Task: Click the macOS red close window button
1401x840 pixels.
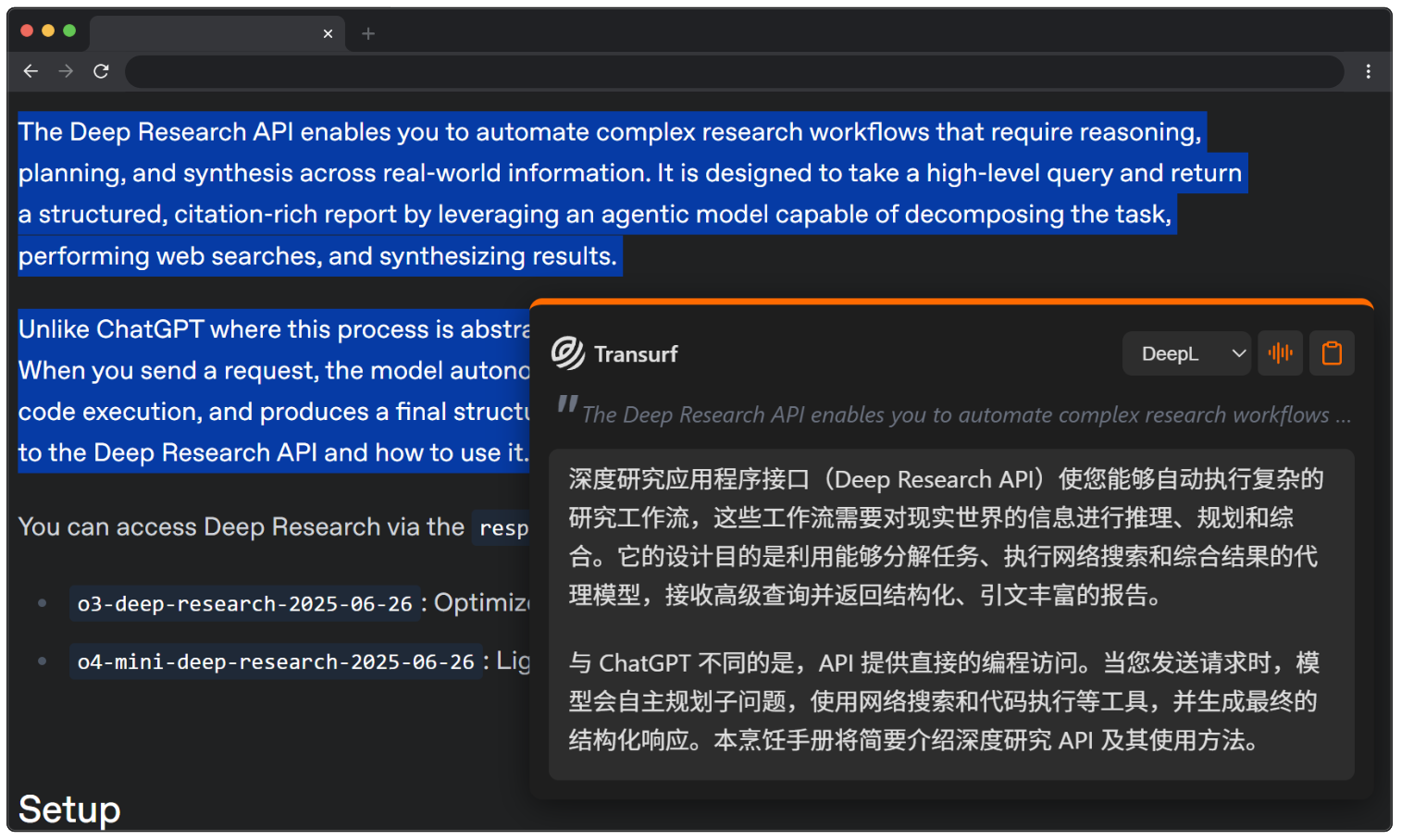Action: point(27,31)
